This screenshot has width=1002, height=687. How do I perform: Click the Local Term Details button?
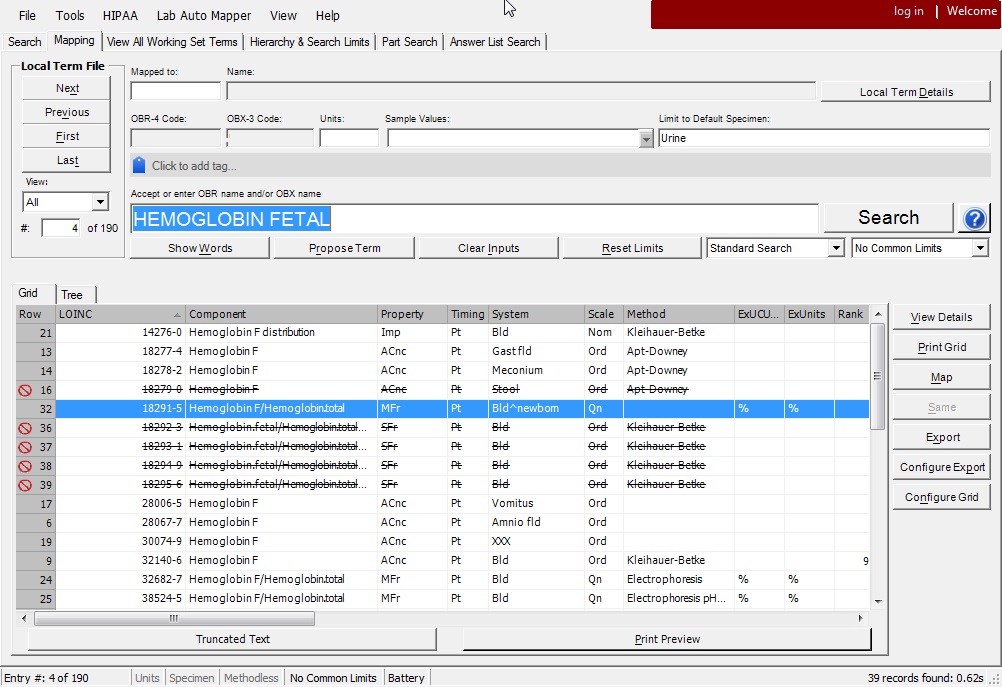tap(906, 92)
